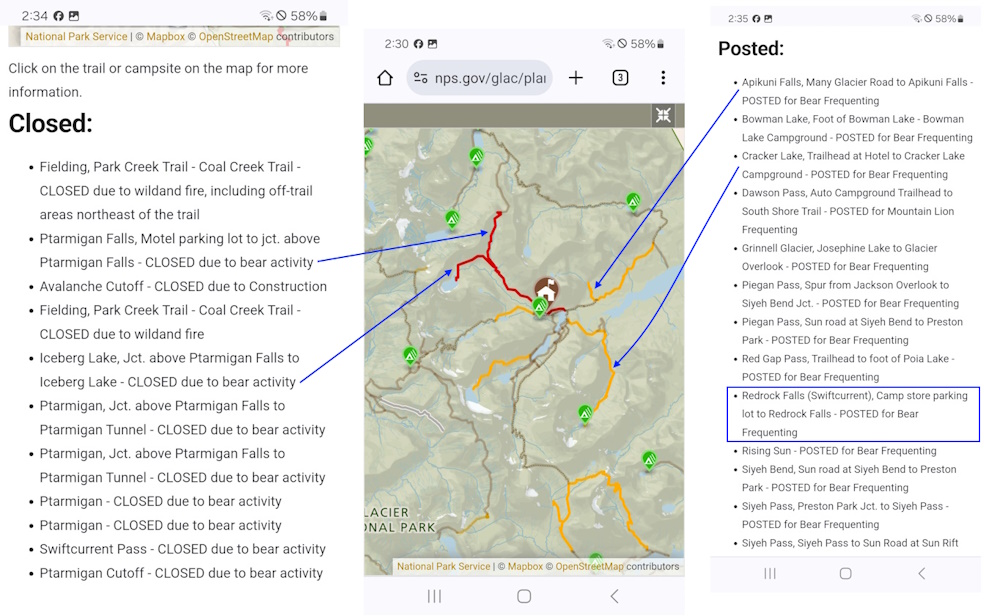
Task: Open the National Park Service link below the map
Action: (444, 567)
